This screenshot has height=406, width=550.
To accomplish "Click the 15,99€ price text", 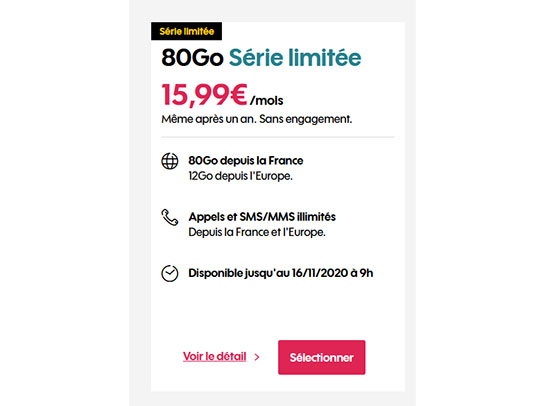I will 204,94.
